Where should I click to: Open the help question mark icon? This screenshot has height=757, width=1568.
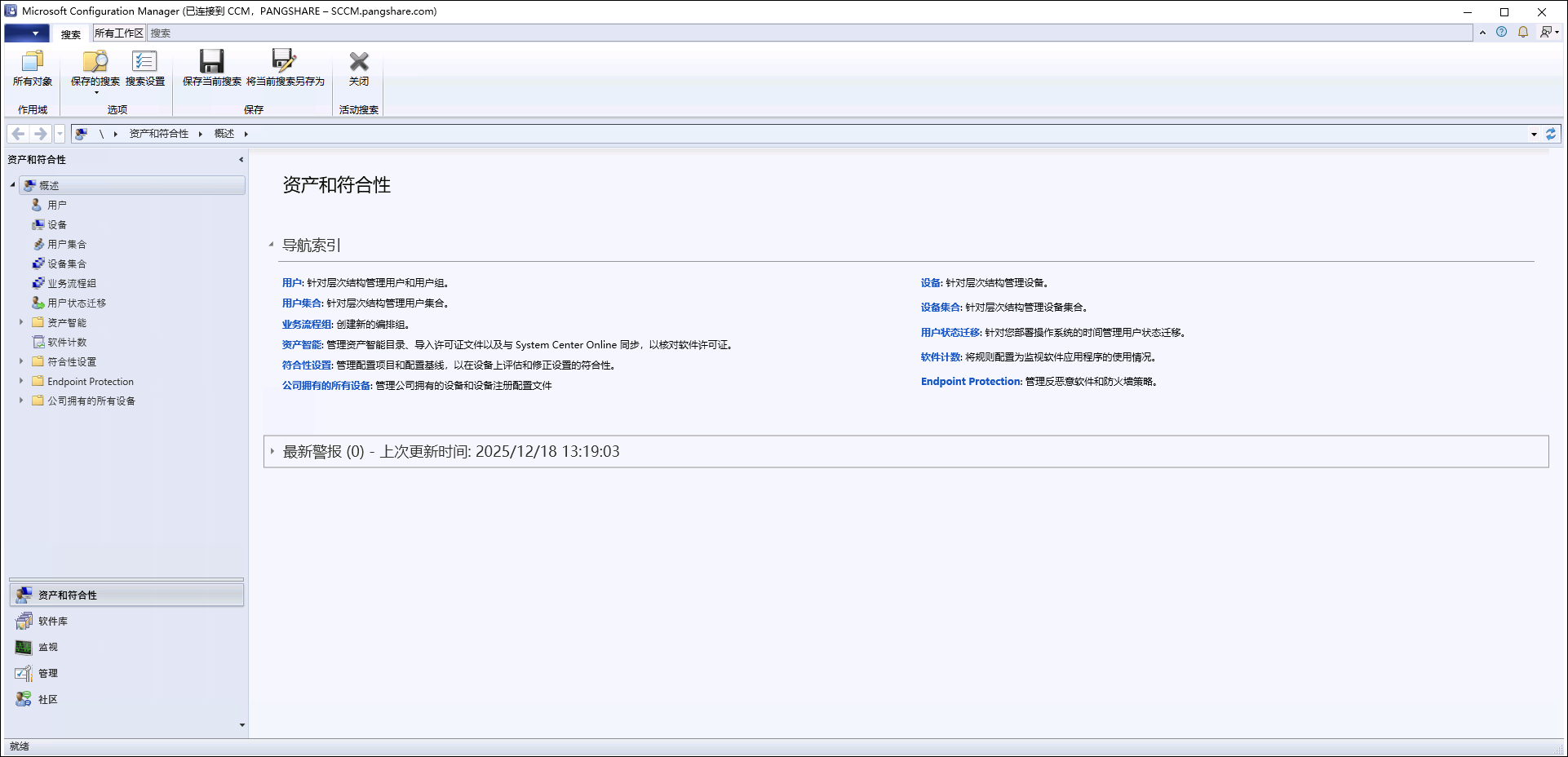coord(1502,32)
